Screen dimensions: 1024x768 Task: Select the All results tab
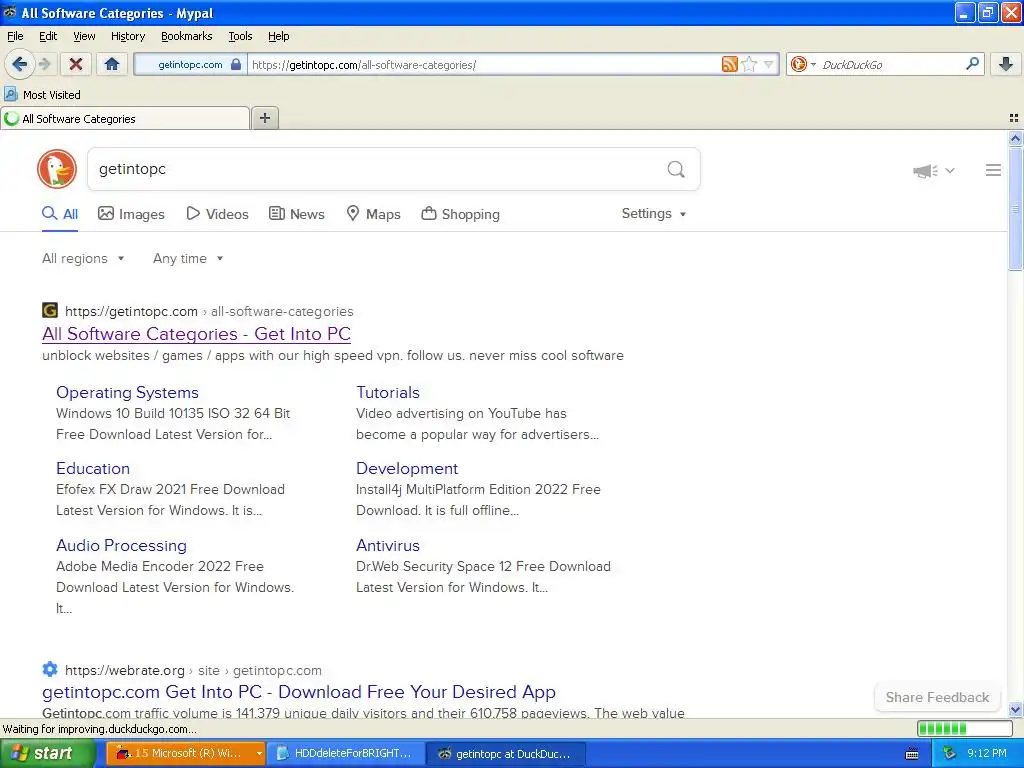[x=60, y=214]
